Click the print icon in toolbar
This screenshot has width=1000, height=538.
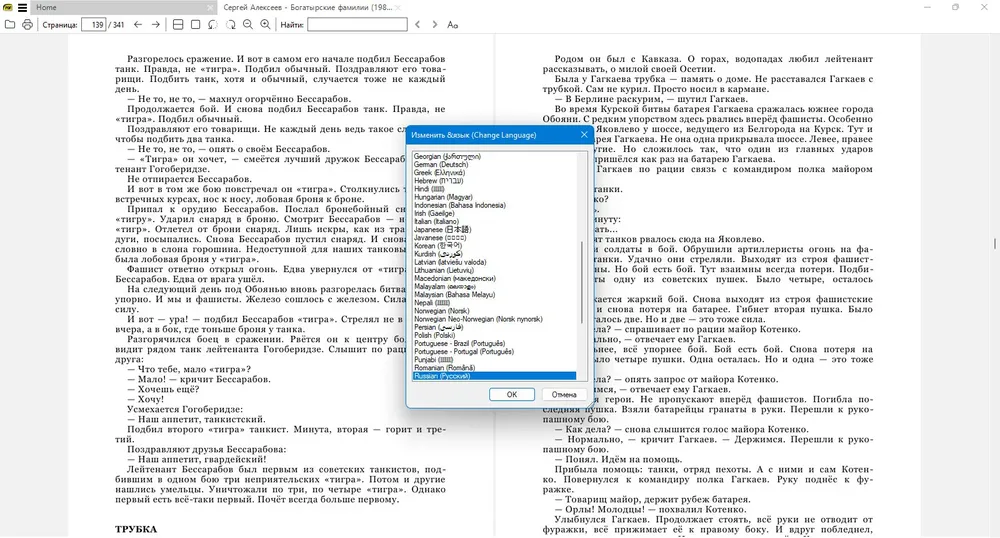coord(27,25)
